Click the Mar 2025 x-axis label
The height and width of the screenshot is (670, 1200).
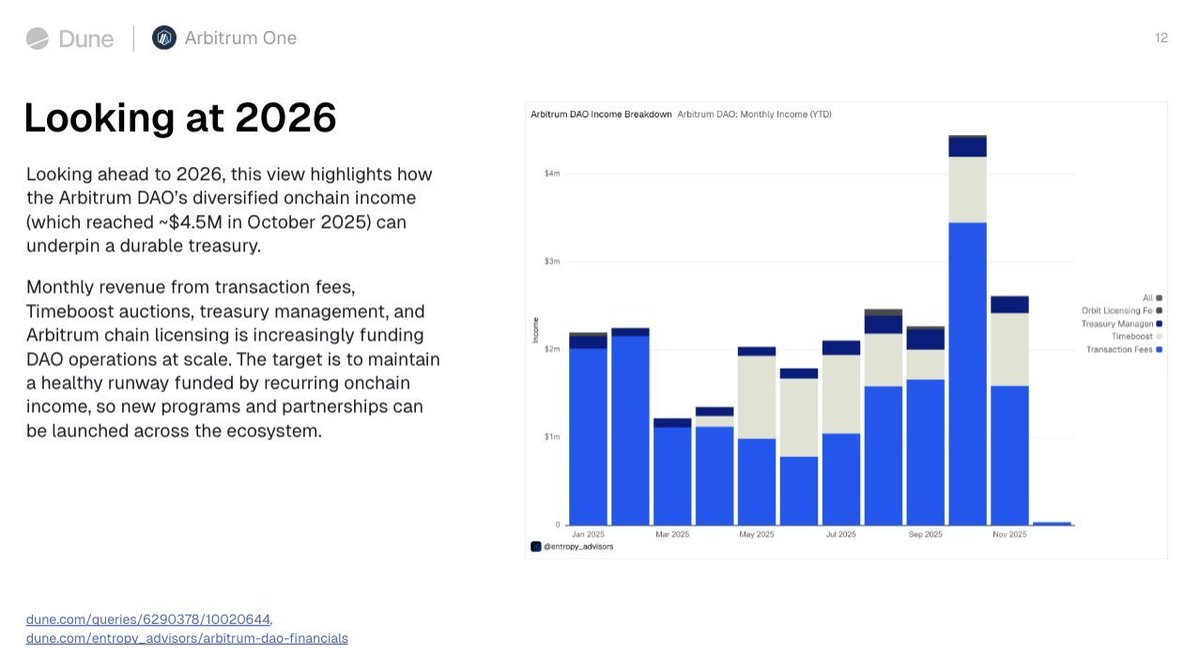(672, 535)
